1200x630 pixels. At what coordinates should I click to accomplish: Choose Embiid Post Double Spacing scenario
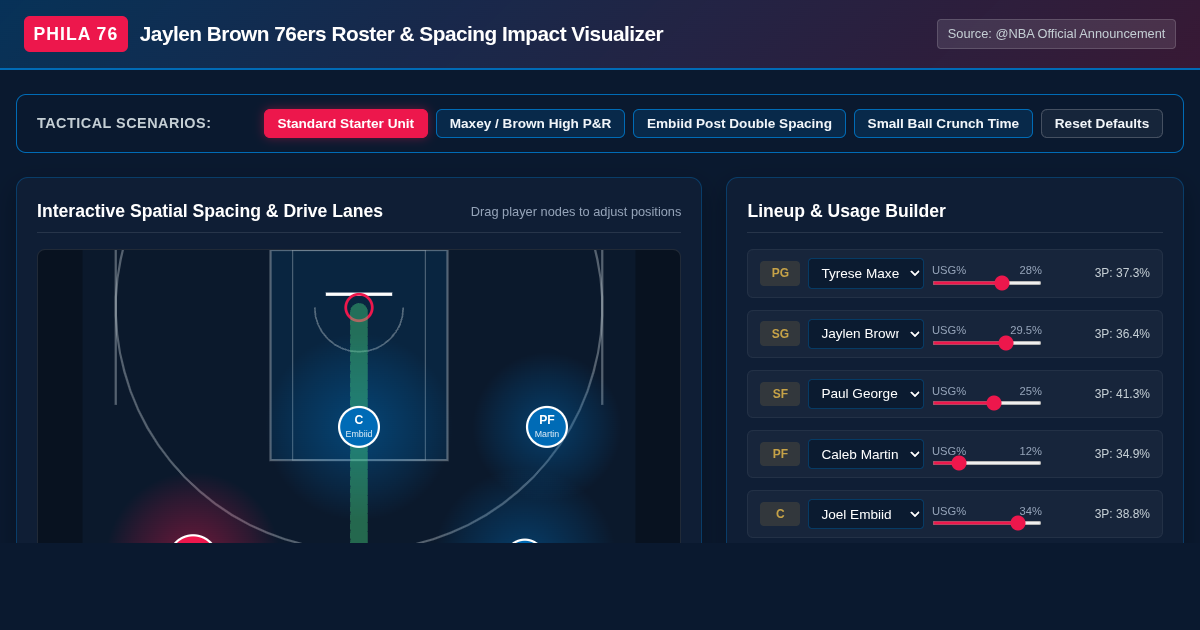pos(739,123)
